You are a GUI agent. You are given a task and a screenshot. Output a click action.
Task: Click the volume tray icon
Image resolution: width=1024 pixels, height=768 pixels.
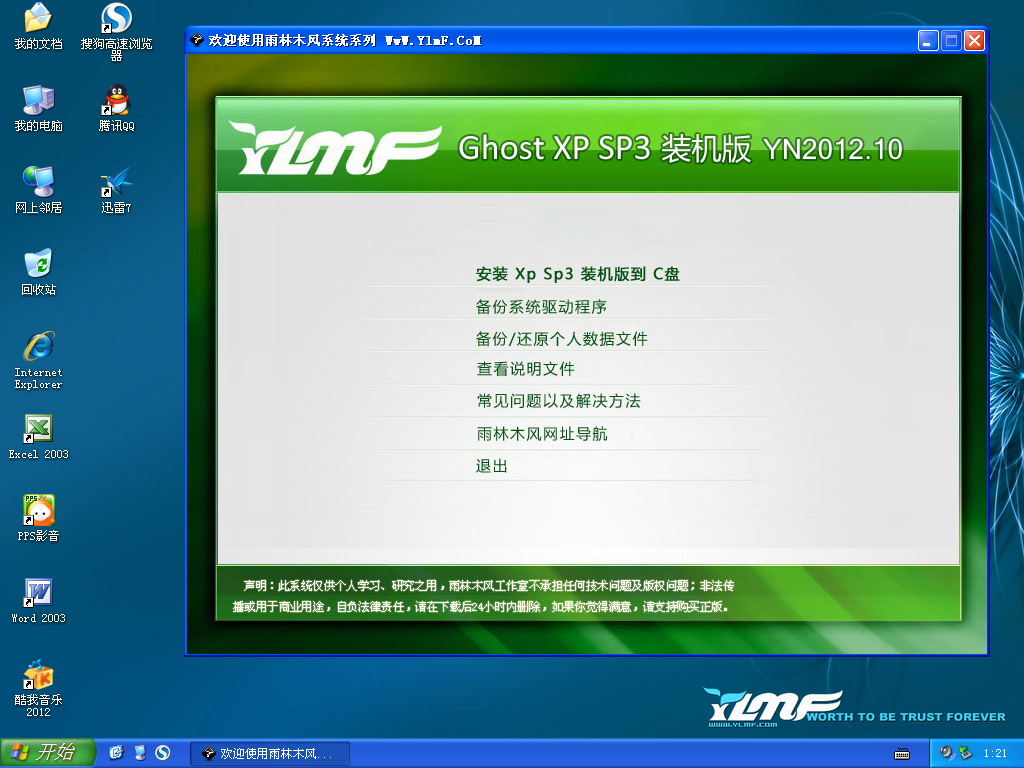tap(947, 753)
